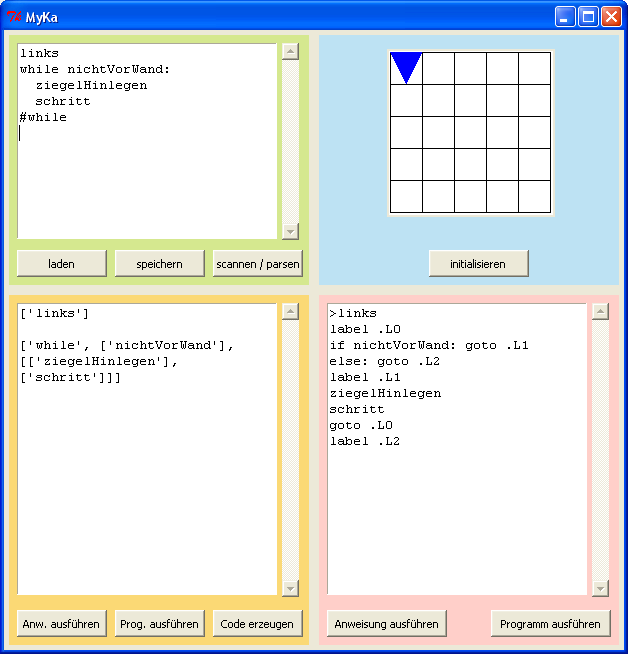Click 'Programm ausführen' in the pink panel
The height and width of the screenshot is (654, 628).
tap(550, 623)
